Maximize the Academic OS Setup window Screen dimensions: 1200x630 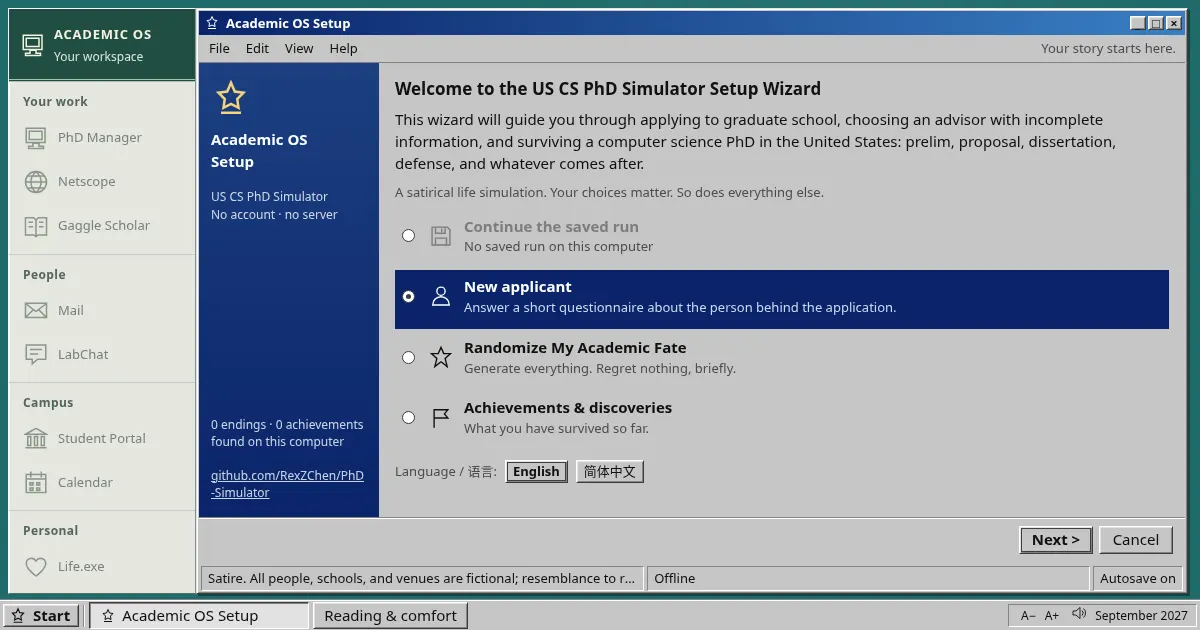(1156, 23)
